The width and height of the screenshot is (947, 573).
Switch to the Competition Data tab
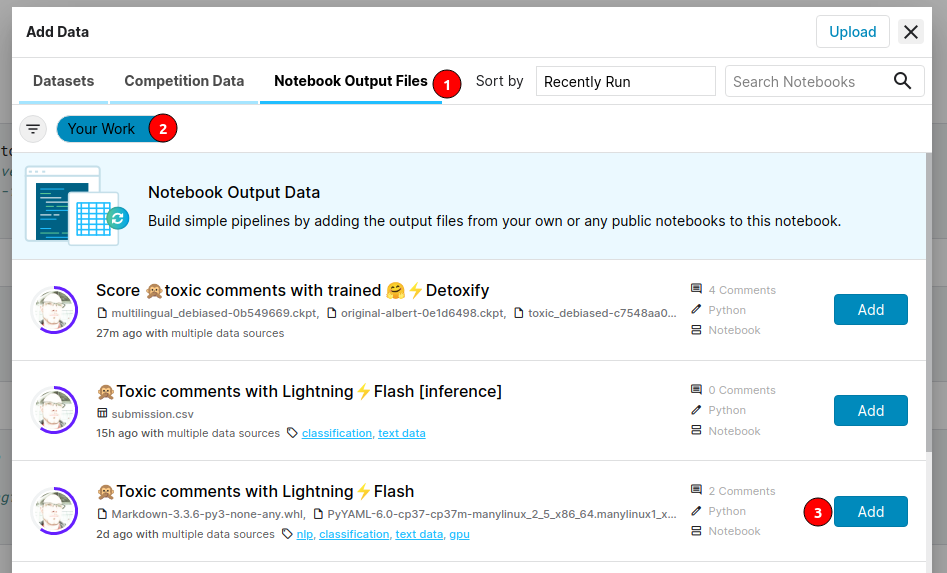coord(184,81)
